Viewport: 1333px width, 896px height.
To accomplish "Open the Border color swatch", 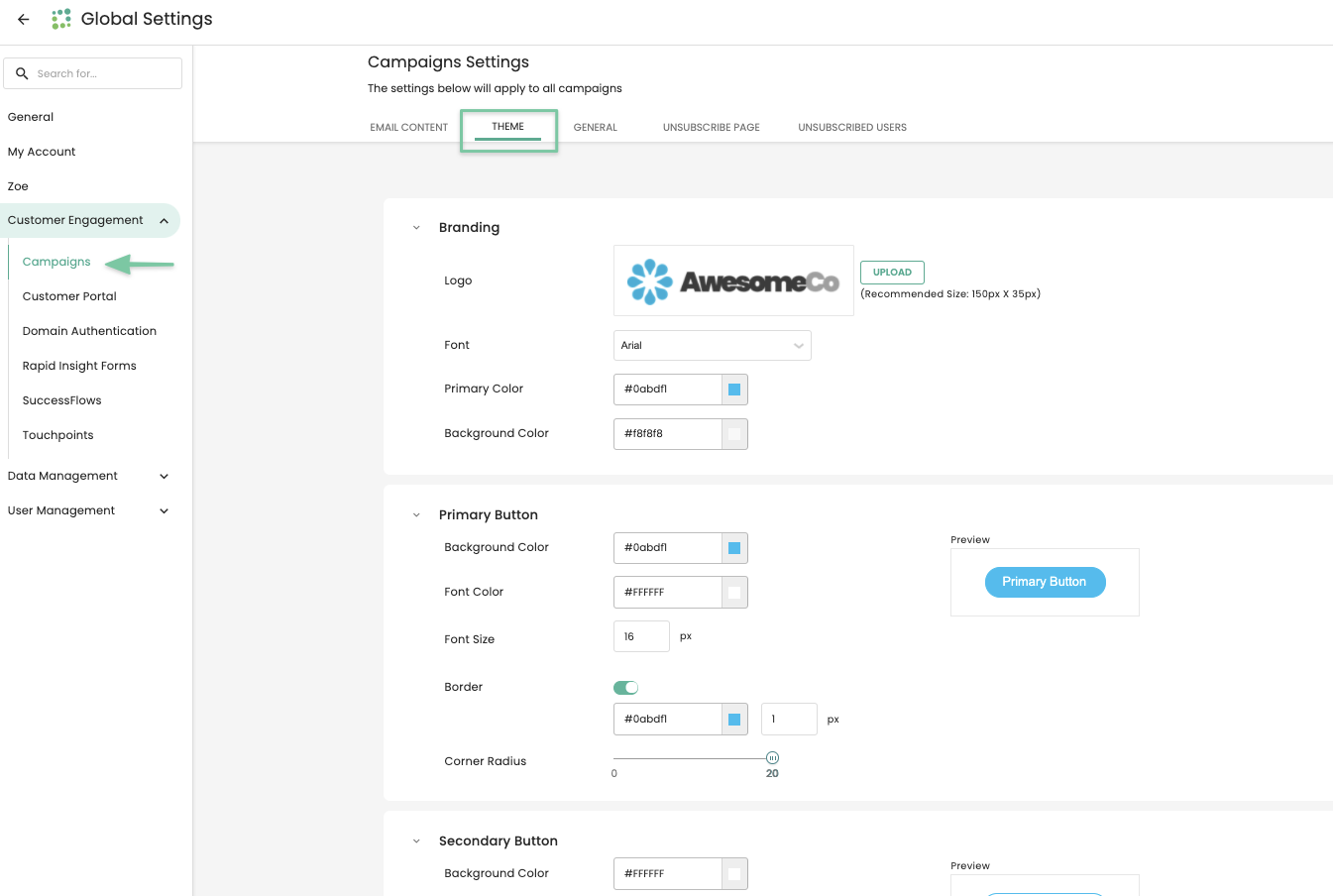I will pos(734,720).
